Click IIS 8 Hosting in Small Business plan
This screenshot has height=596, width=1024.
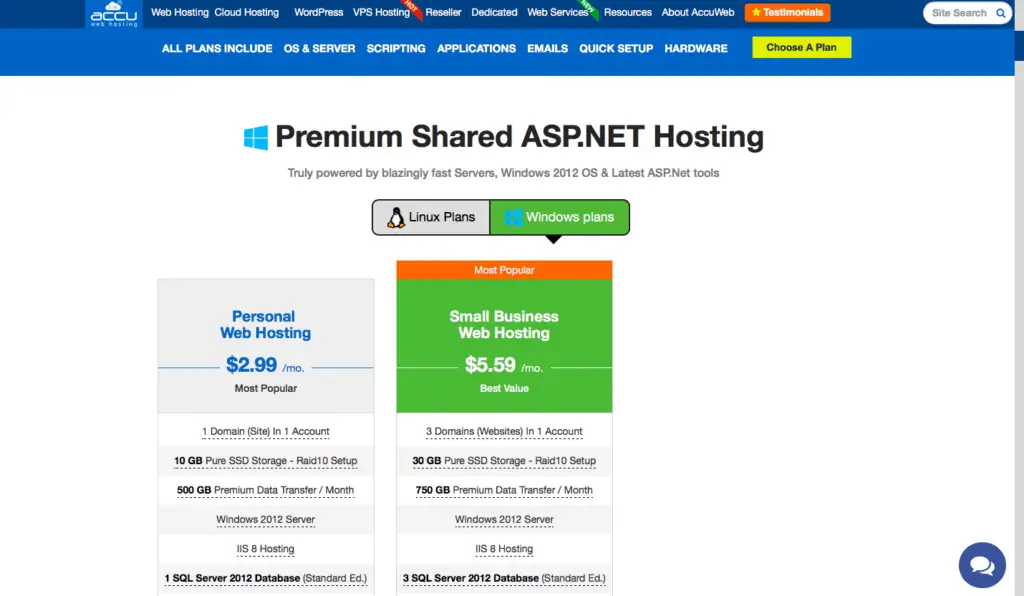point(504,549)
